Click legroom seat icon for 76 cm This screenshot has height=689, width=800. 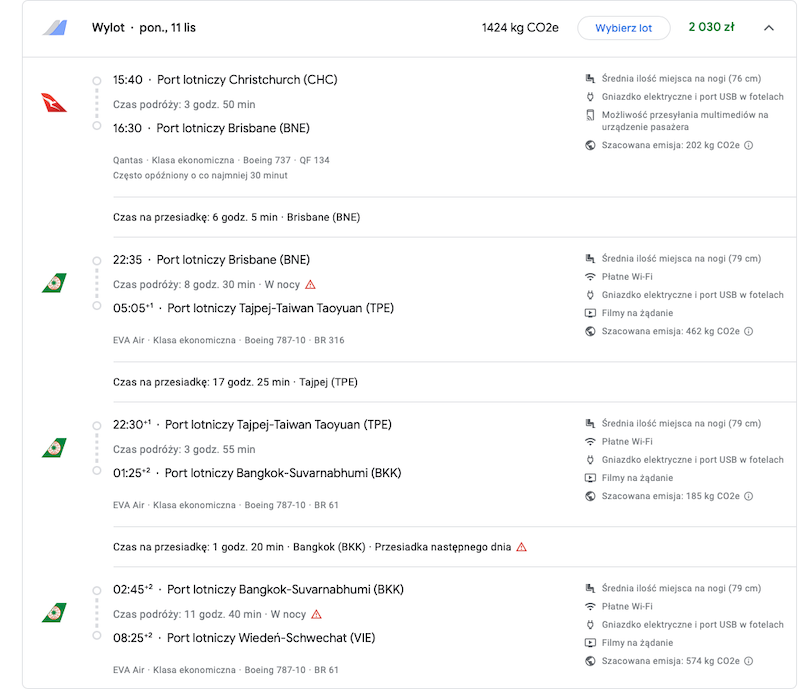[590, 79]
